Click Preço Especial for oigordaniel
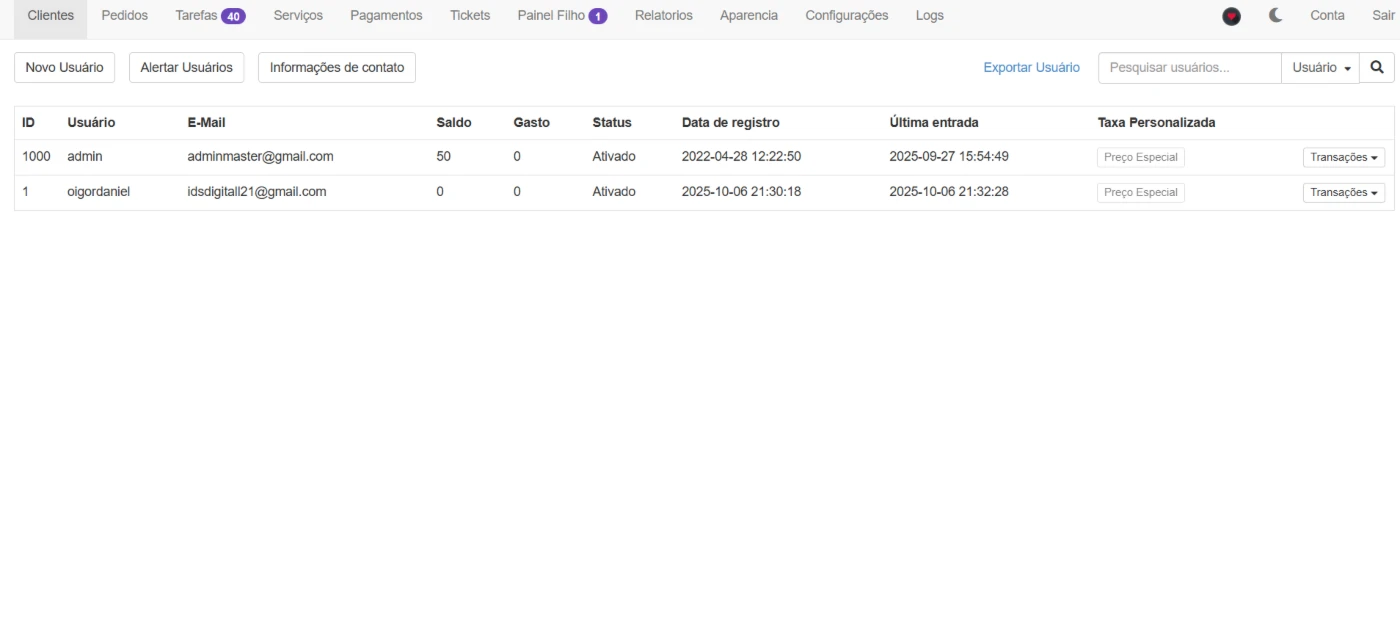Screen dimensions: 1400x627 click(x=1140, y=192)
